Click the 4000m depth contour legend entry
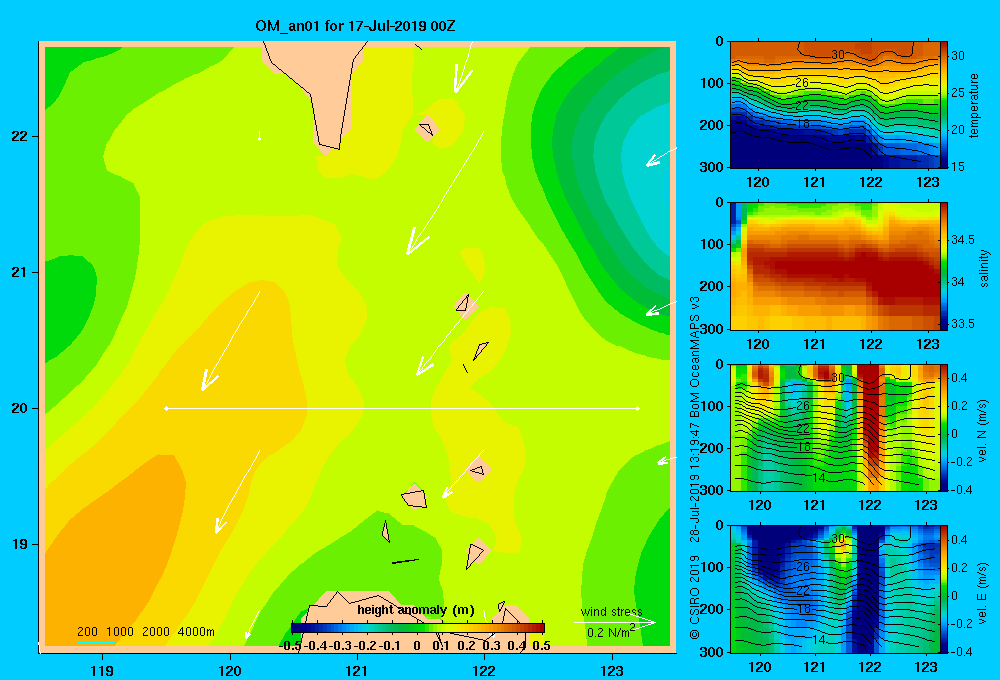Screen dimensions: 1000x680 click(x=196, y=632)
